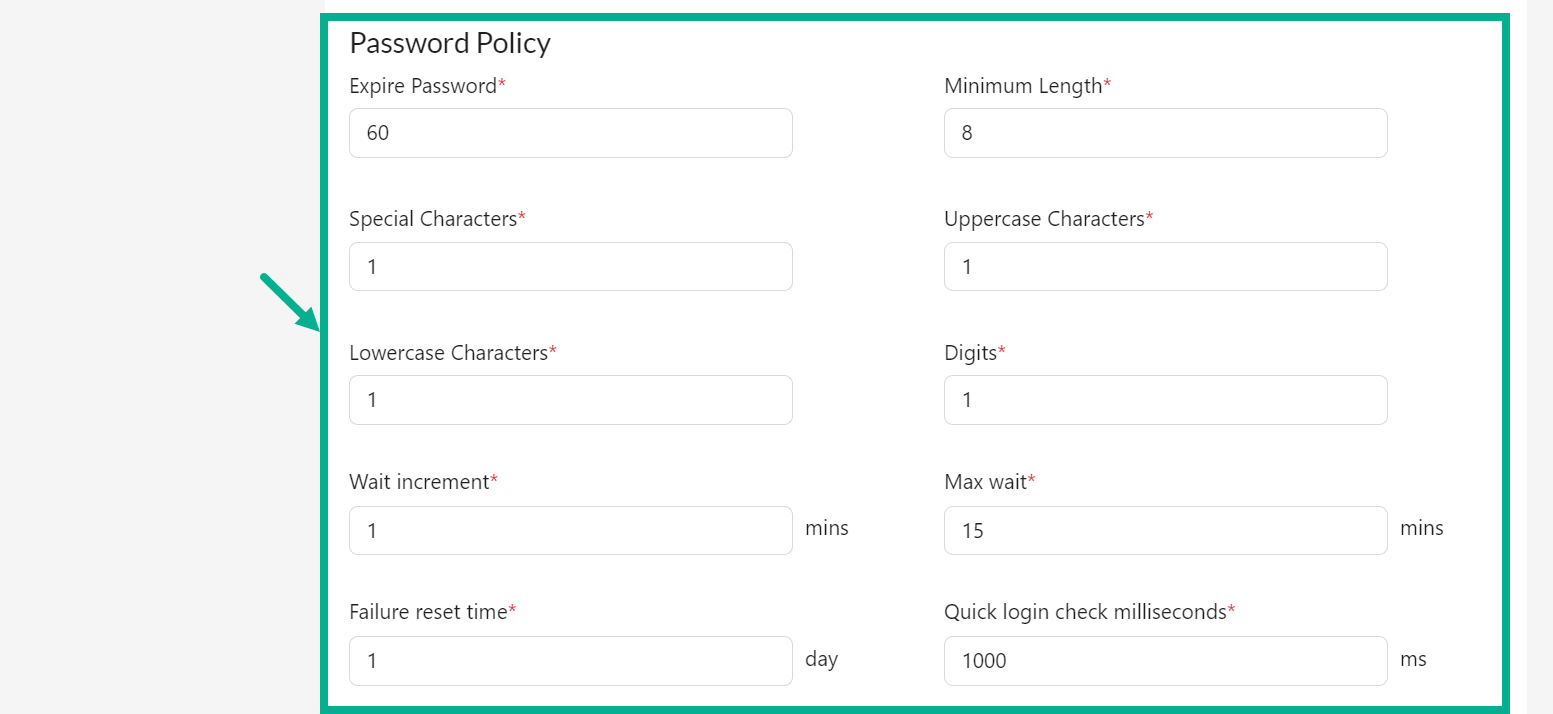
Task: Click the Quick login check milliseconds input
Action: tap(1164, 660)
